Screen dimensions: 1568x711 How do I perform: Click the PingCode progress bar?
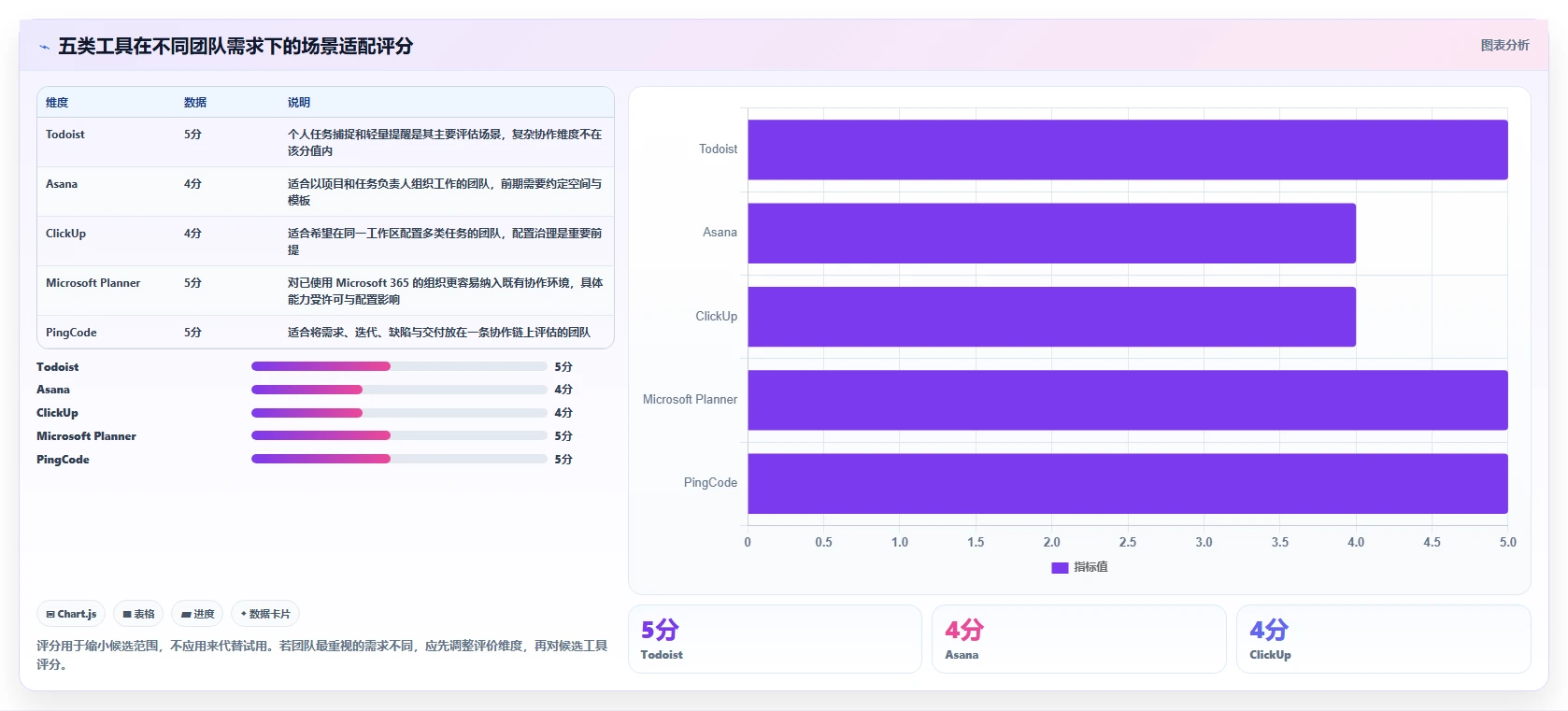[399, 459]
